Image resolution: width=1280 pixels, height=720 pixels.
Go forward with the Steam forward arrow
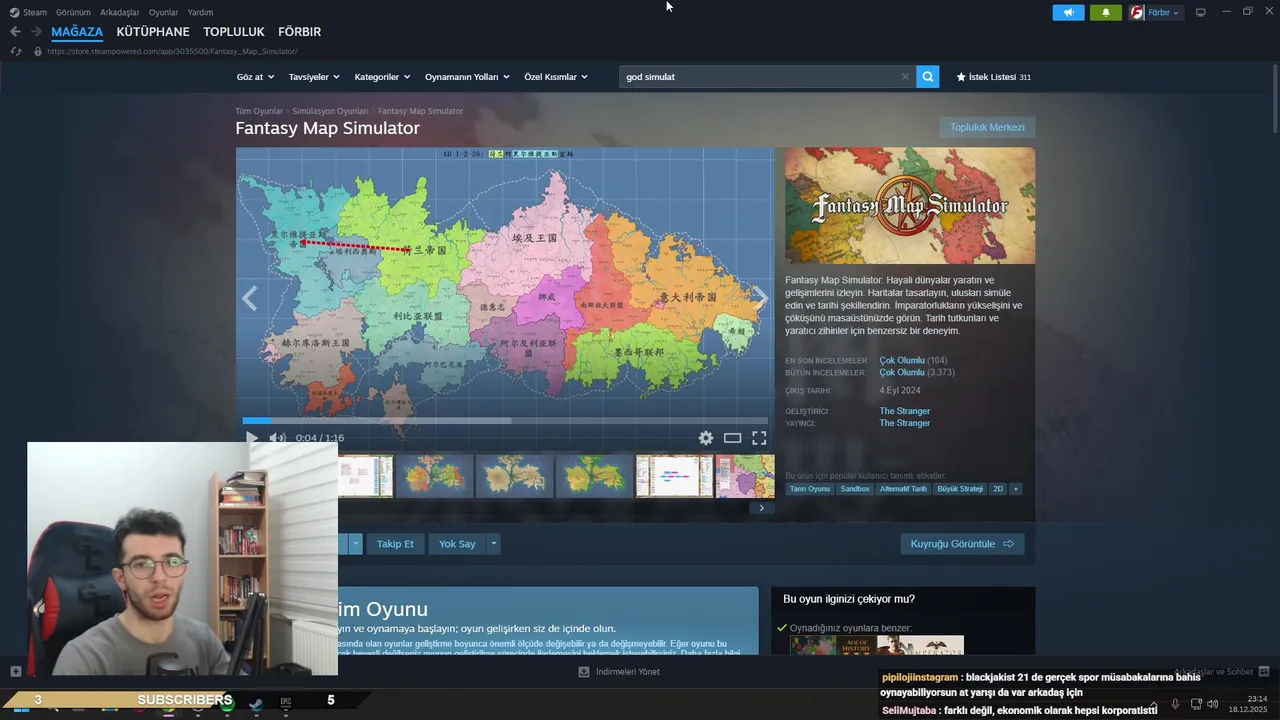coord(36,32)
